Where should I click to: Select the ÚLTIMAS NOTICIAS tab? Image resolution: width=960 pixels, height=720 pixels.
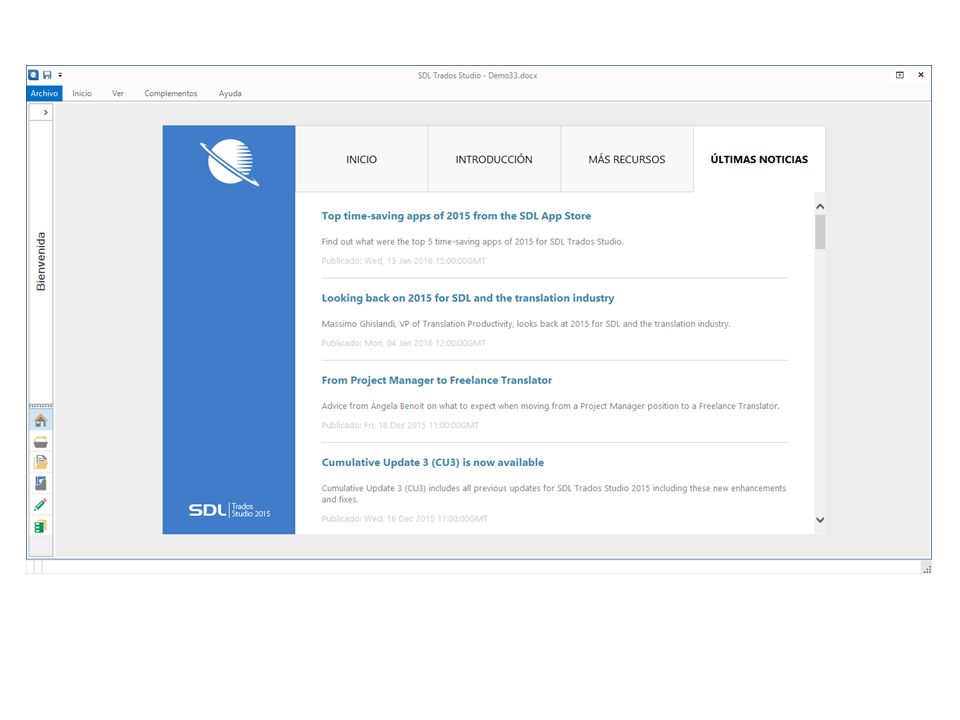click(x=759, y=159)
